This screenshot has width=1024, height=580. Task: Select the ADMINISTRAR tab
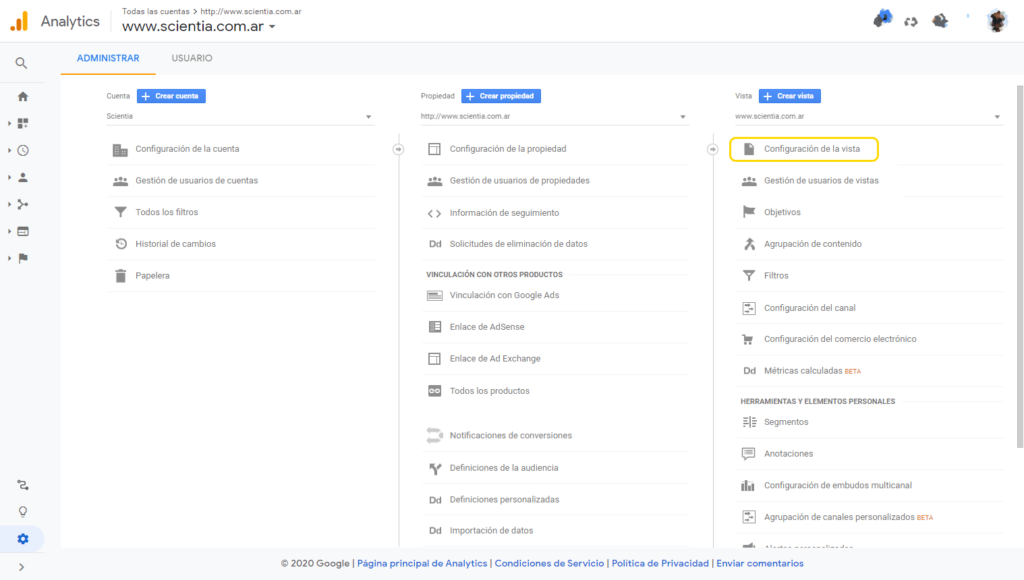107,58
